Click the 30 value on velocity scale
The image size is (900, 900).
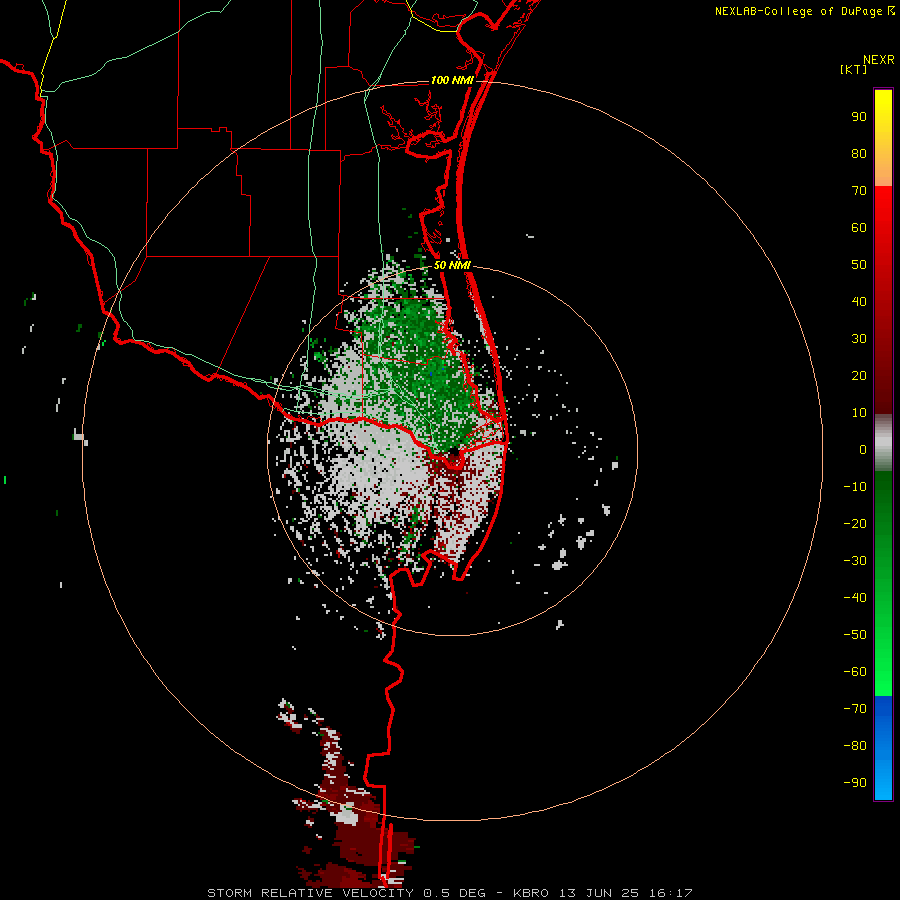859,339
